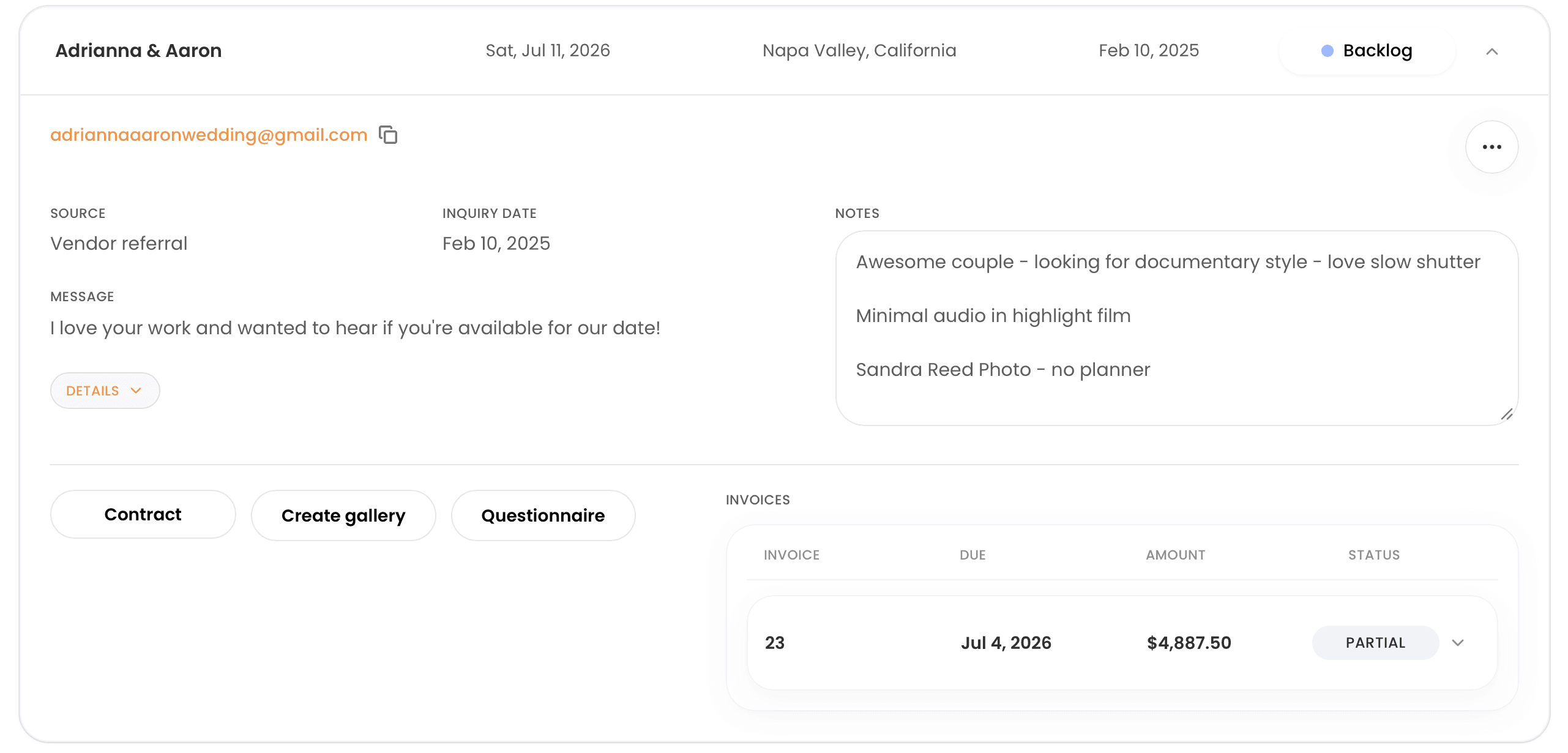Image resolution: width=1568 pixels, height=753 pixels.
Task: Click the notes box resize handle
Action: click(1507, 414)
